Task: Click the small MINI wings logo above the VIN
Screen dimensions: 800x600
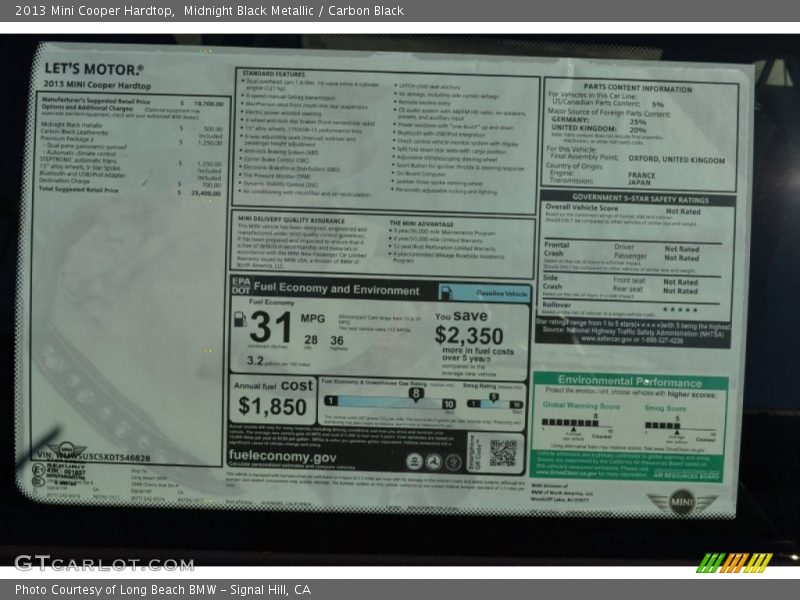Action: 67,448
